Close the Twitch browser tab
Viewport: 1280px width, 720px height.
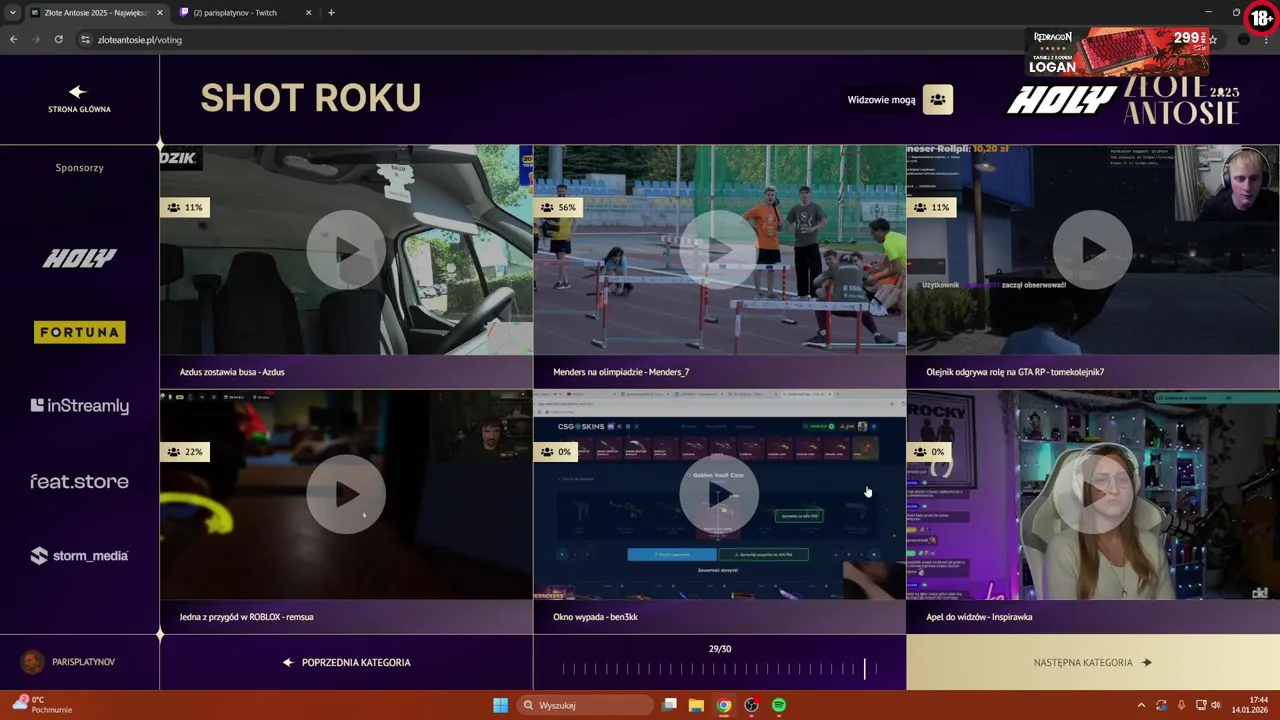(x=308, y=13)
